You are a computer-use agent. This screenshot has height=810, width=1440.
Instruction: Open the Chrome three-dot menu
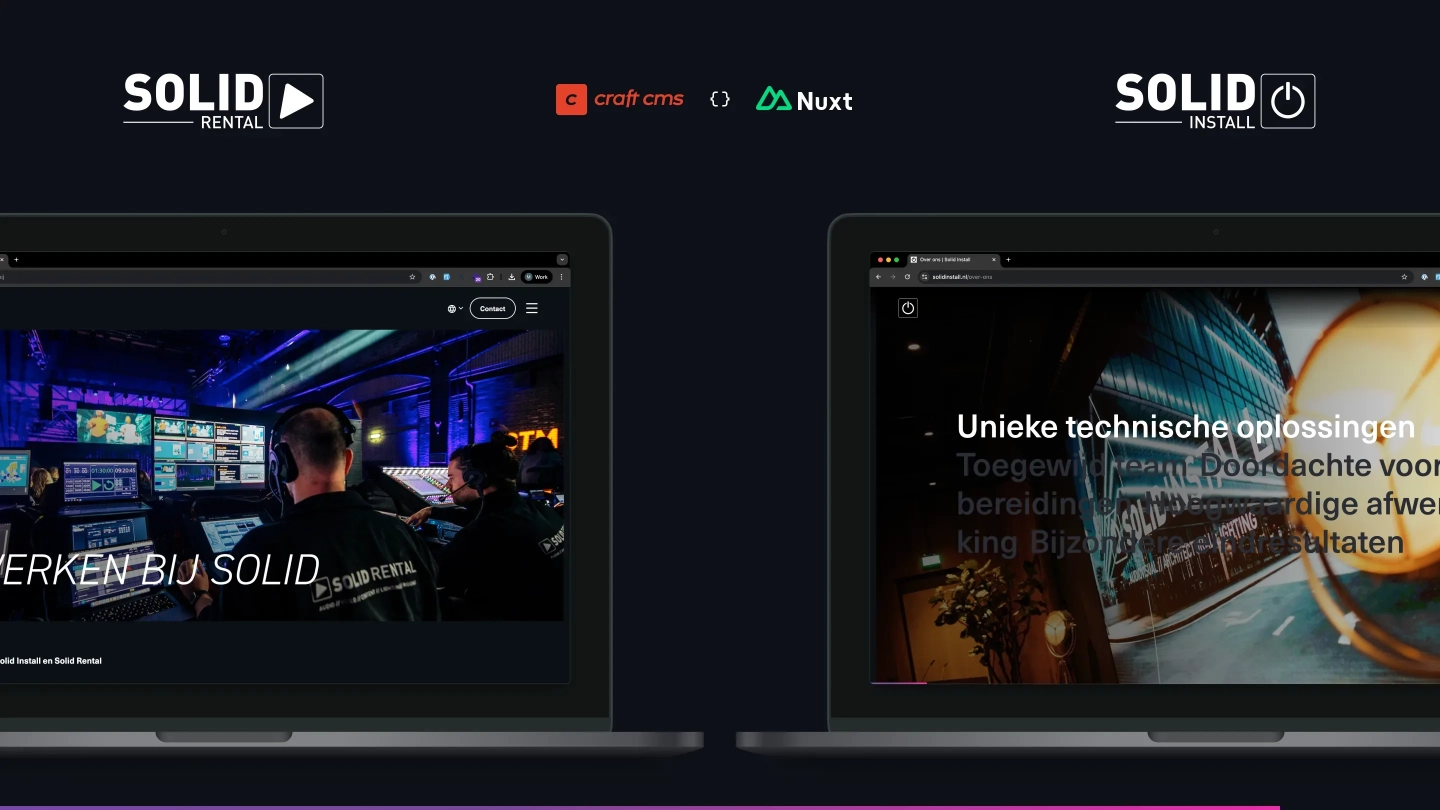561,277
